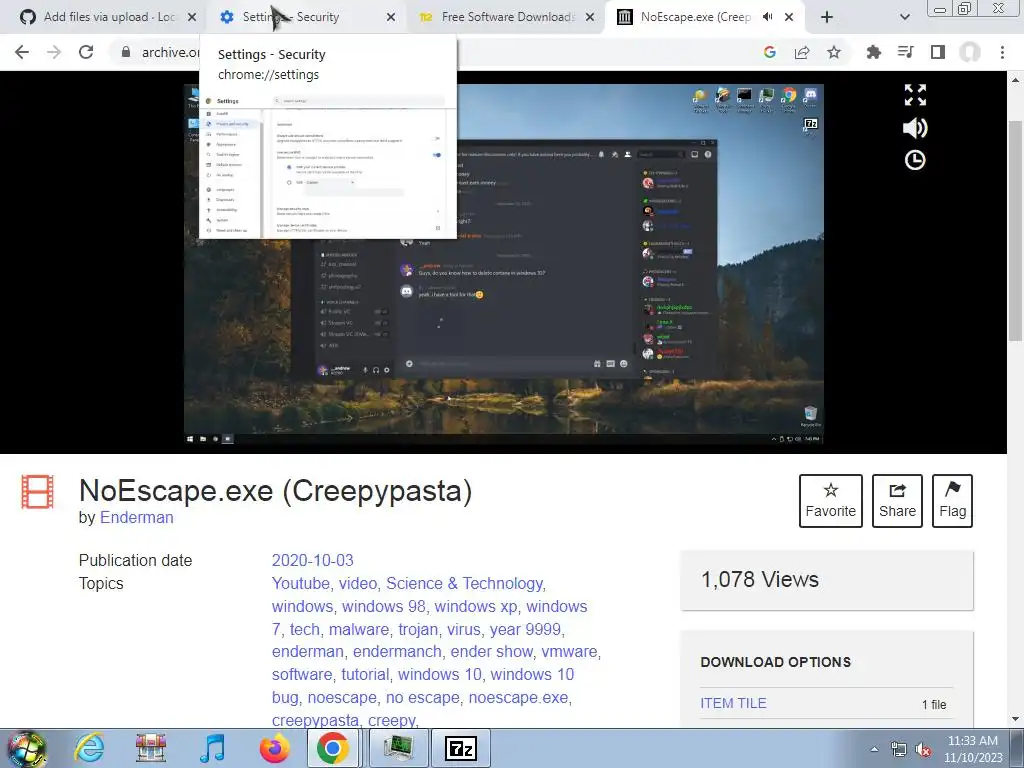This screenshot has width=1024, height=768.
Task: Open the 2020-10-03 publication date link
Action: [312, 560]
